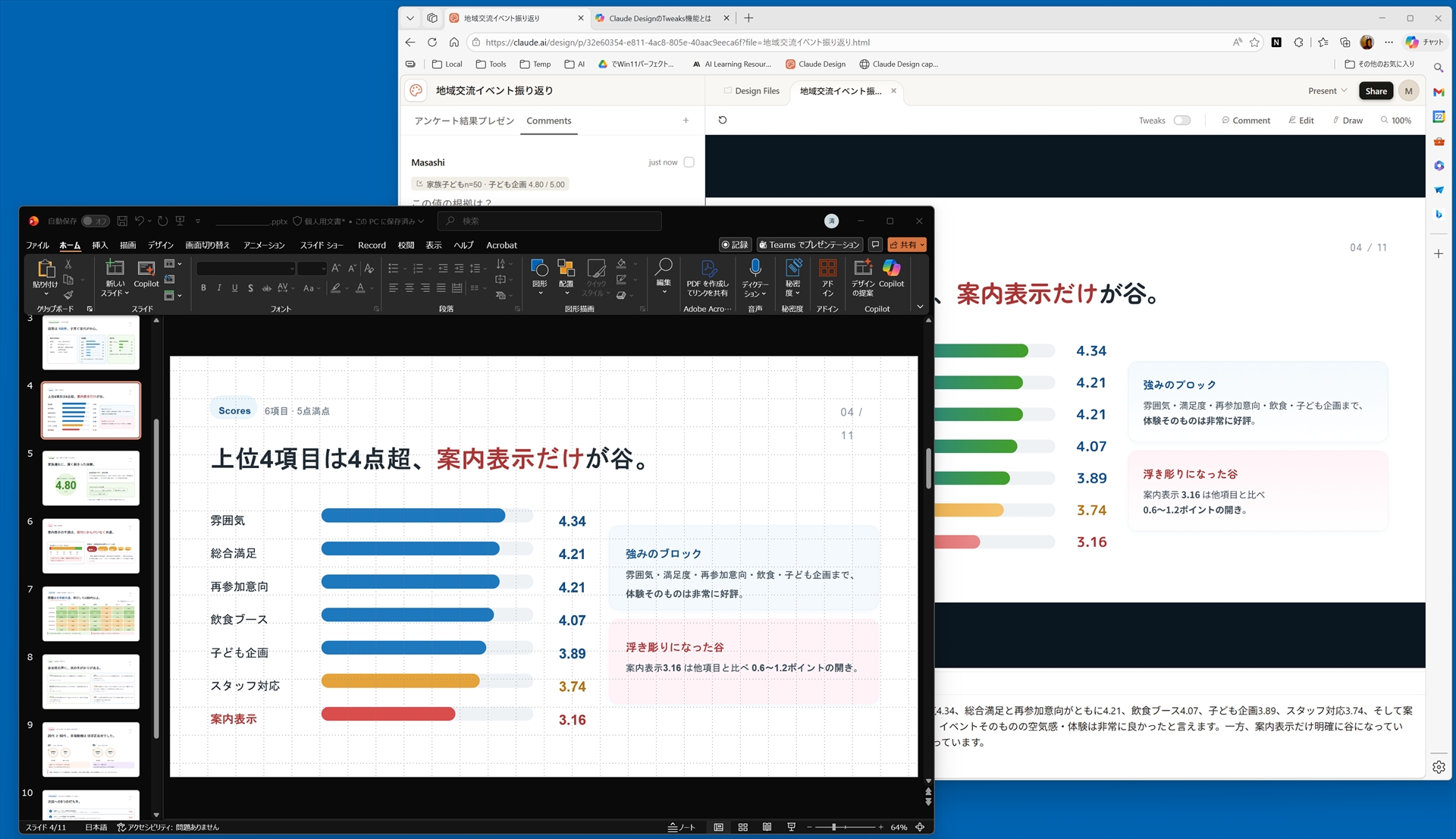Toggle bold formatting in the PowerPoint ribbon
1456x839 pixels.
pyautogui.click(x=203, y=288)
